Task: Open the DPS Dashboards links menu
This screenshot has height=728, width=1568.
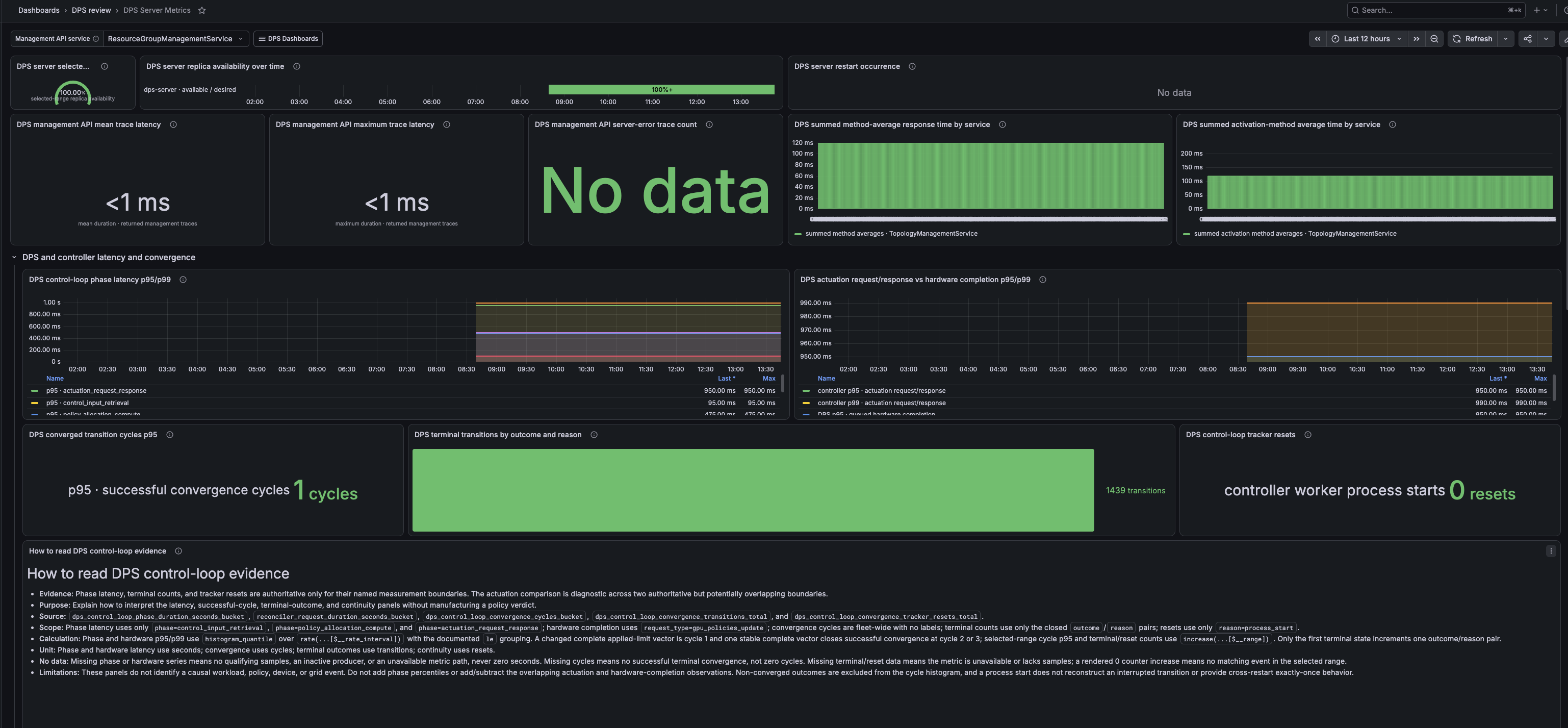Action: tap(288, 39)
